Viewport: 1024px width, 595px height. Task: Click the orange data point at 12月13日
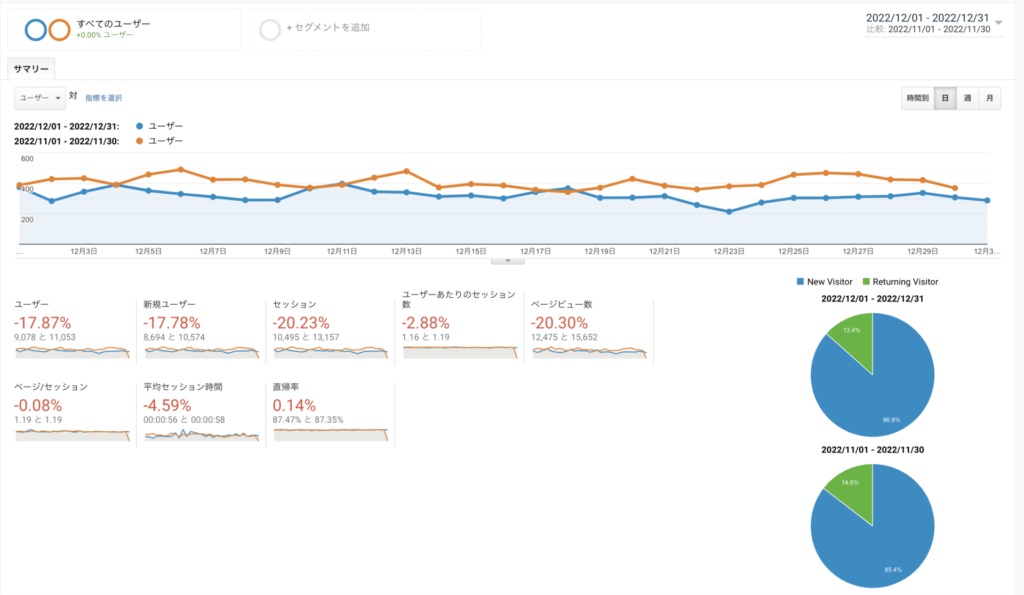point(406,171)
